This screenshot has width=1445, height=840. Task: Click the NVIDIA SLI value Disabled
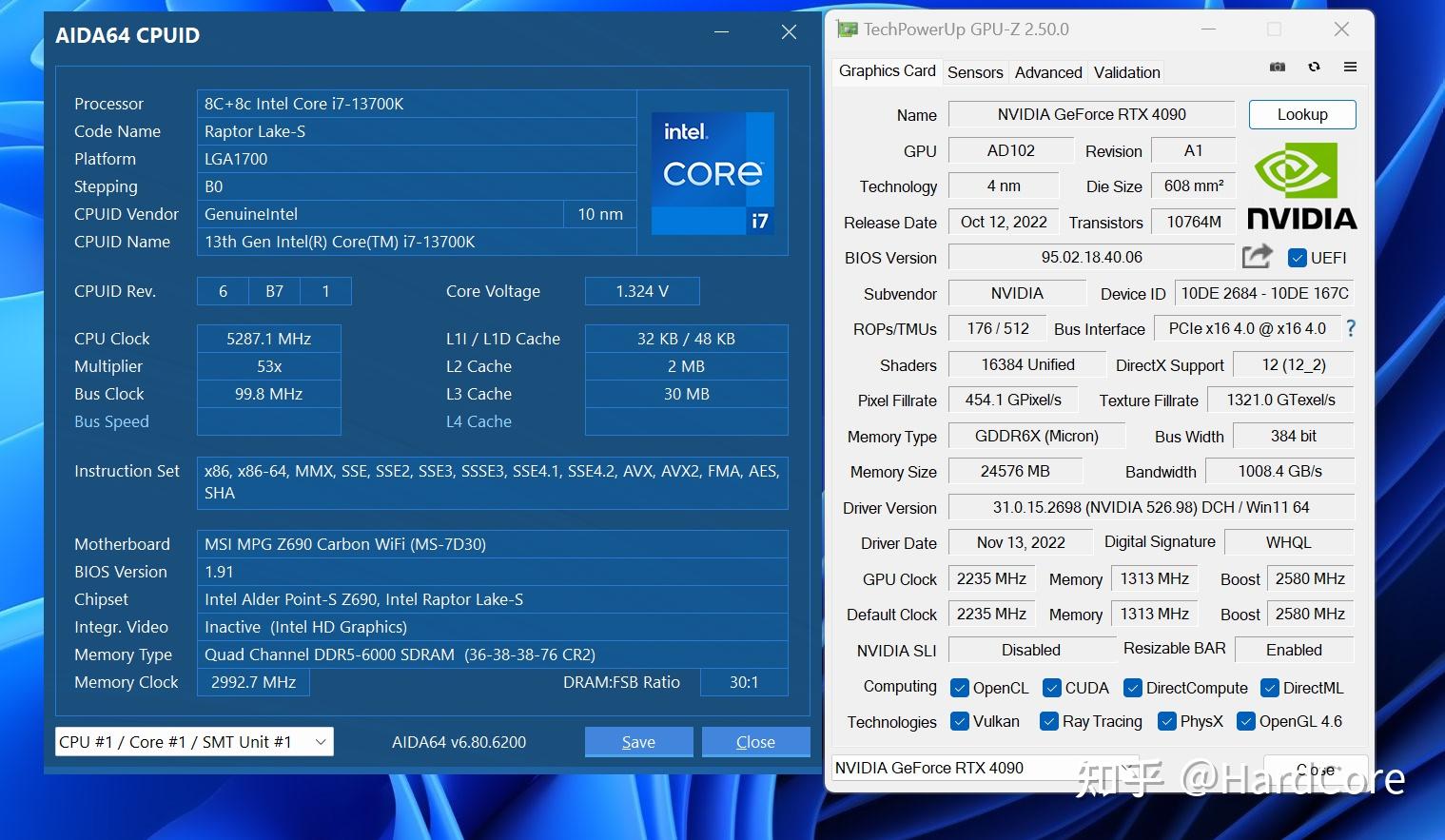pyautogui.click(x=1030, y=650)
